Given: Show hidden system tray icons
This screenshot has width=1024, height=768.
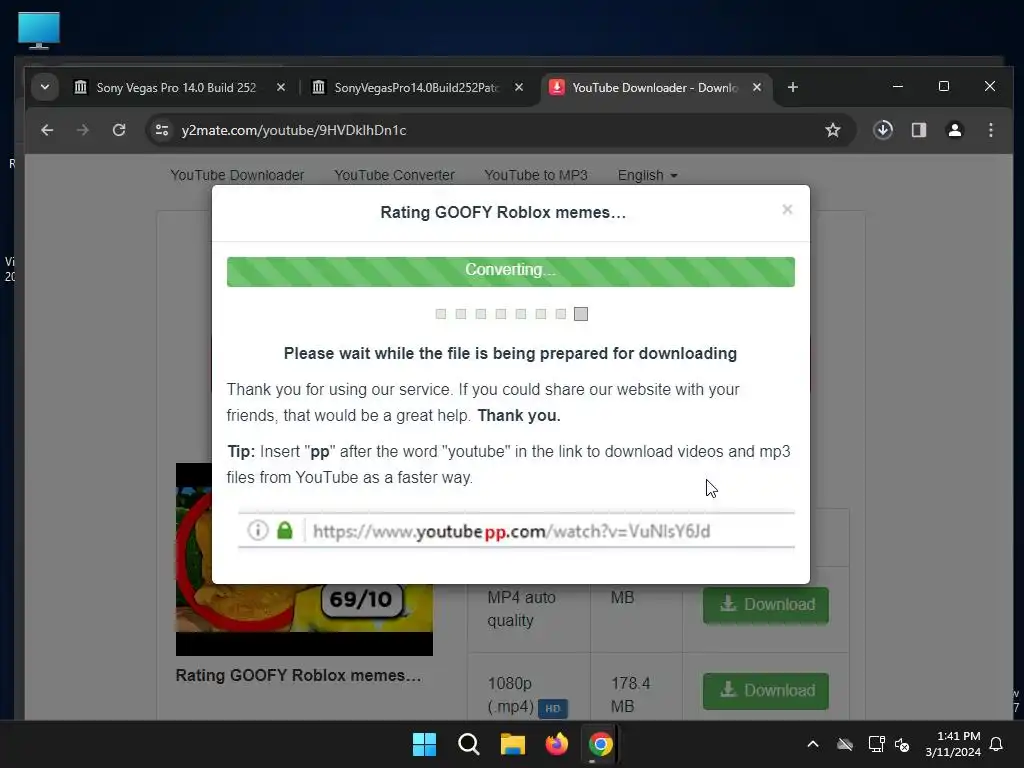Looking at the screenshot, I should tap(813, 744).
